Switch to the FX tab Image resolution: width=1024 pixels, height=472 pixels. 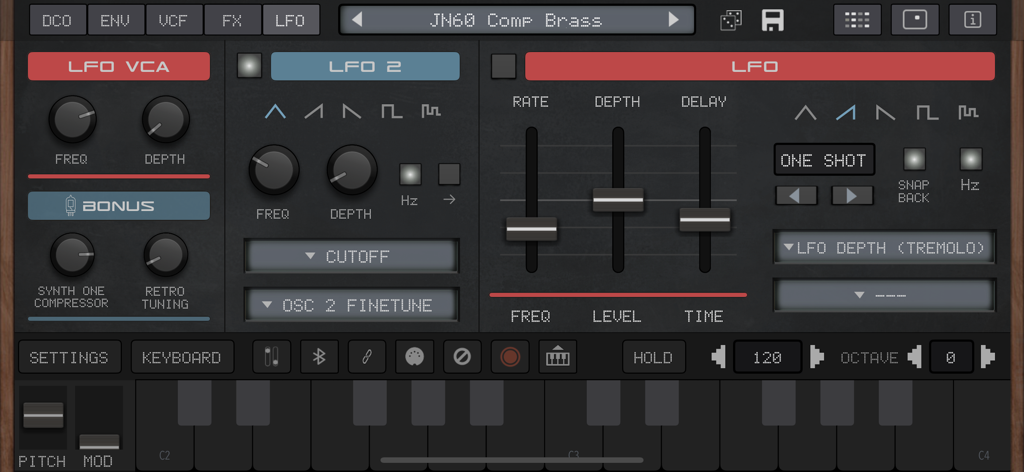point(232,20)
